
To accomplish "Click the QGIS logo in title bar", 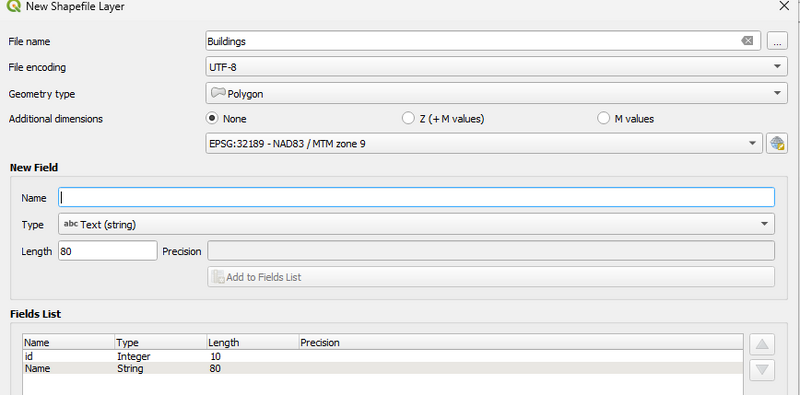I will [x=14, y=7].
